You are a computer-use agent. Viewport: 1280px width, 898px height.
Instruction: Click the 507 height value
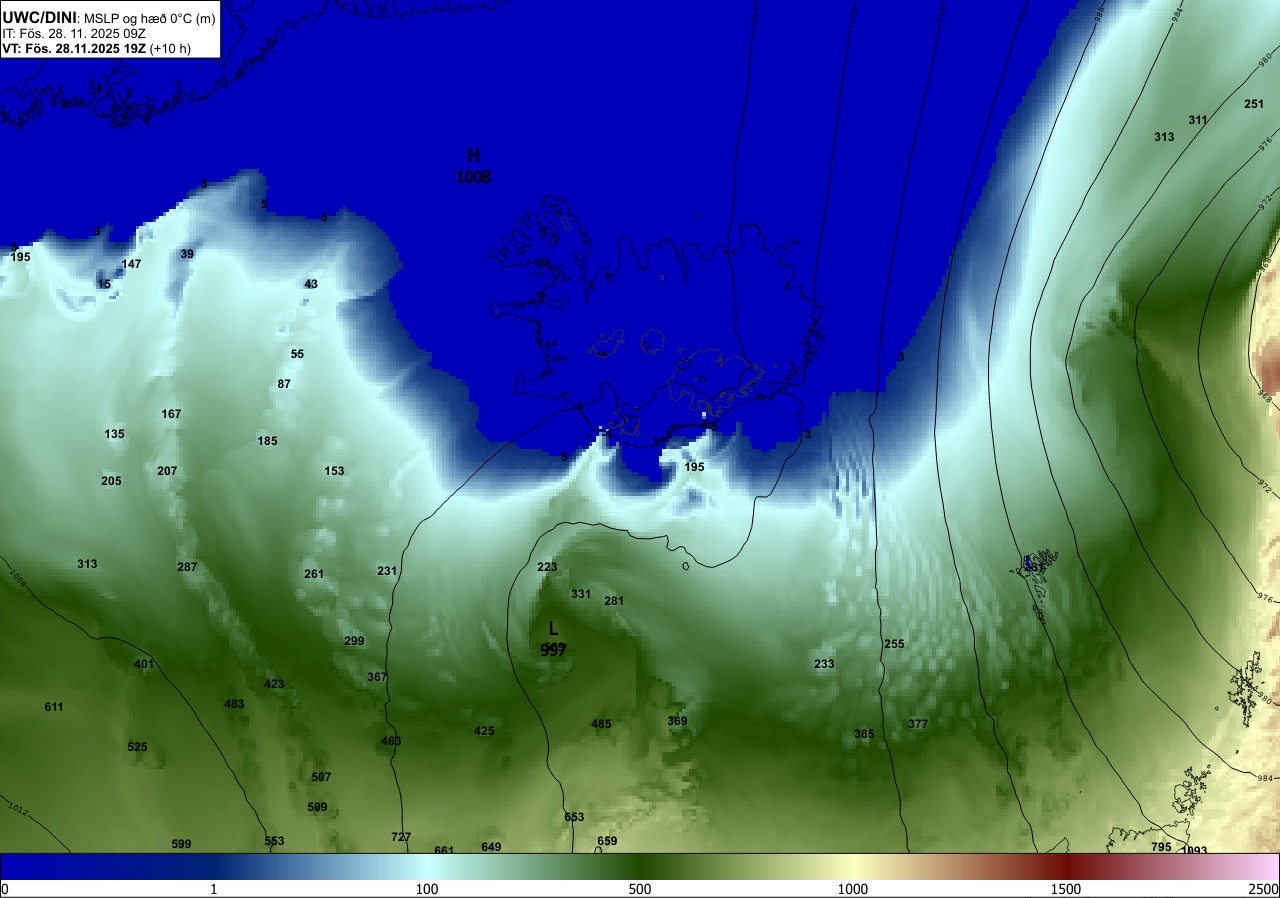321,777
